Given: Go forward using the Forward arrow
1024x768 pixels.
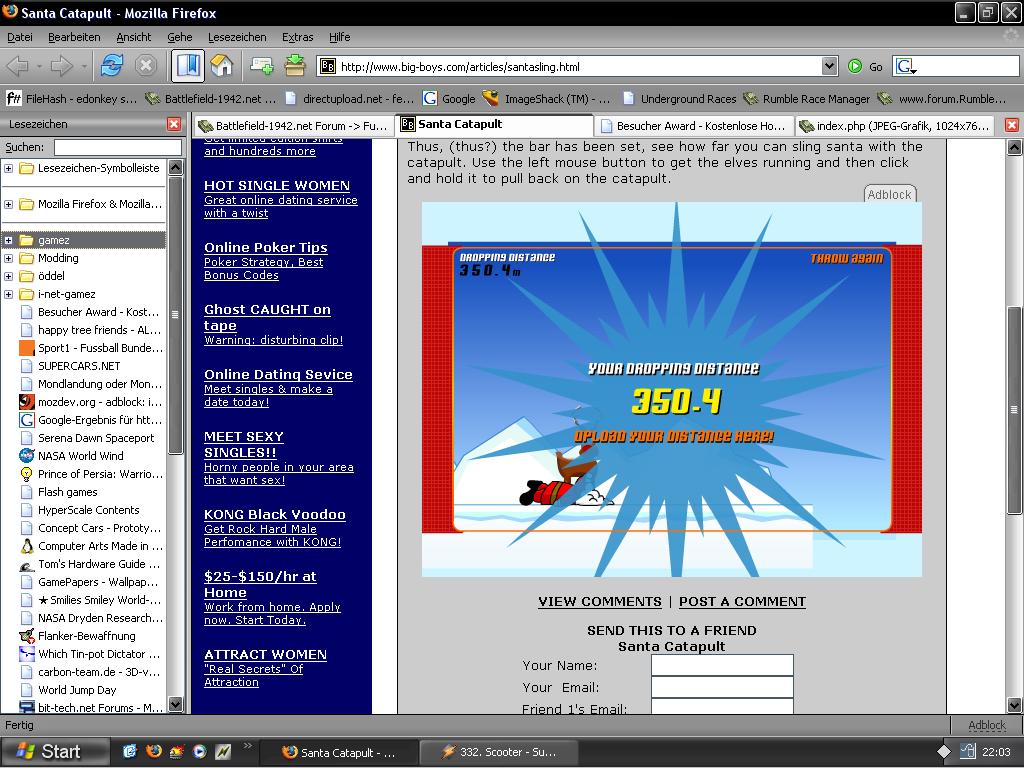Looking at the screenshot, I should [x=61, y=66].
